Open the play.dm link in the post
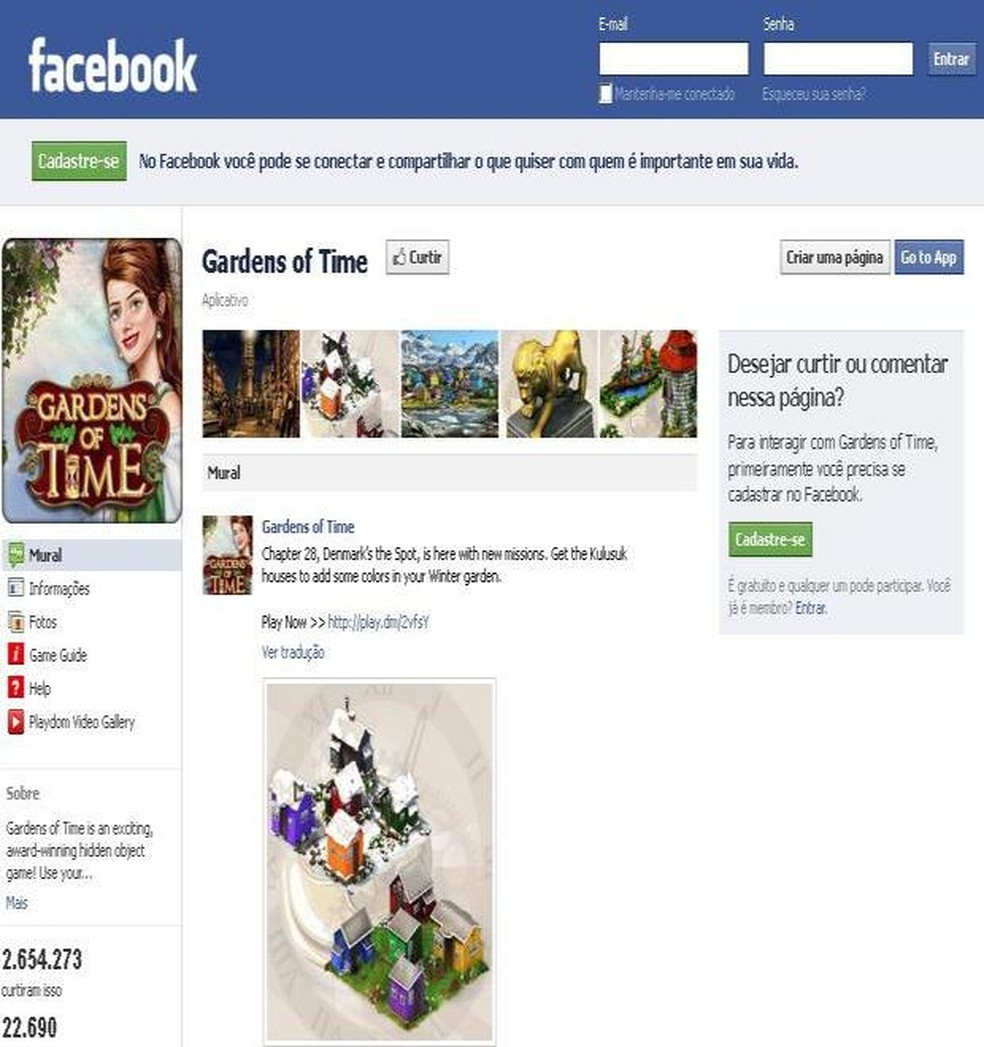Viewport: 984px width, 1047px height. click(x=379, y=622)
